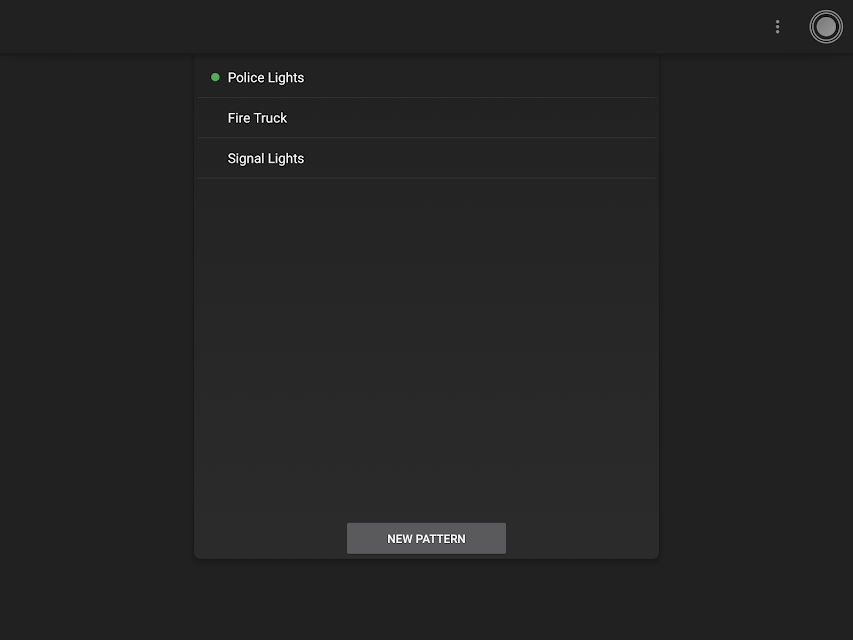The width and height of the screenshot is (853, 640).
Task: Activate the Fire Truck list row
Action: [x=426, y=118]
